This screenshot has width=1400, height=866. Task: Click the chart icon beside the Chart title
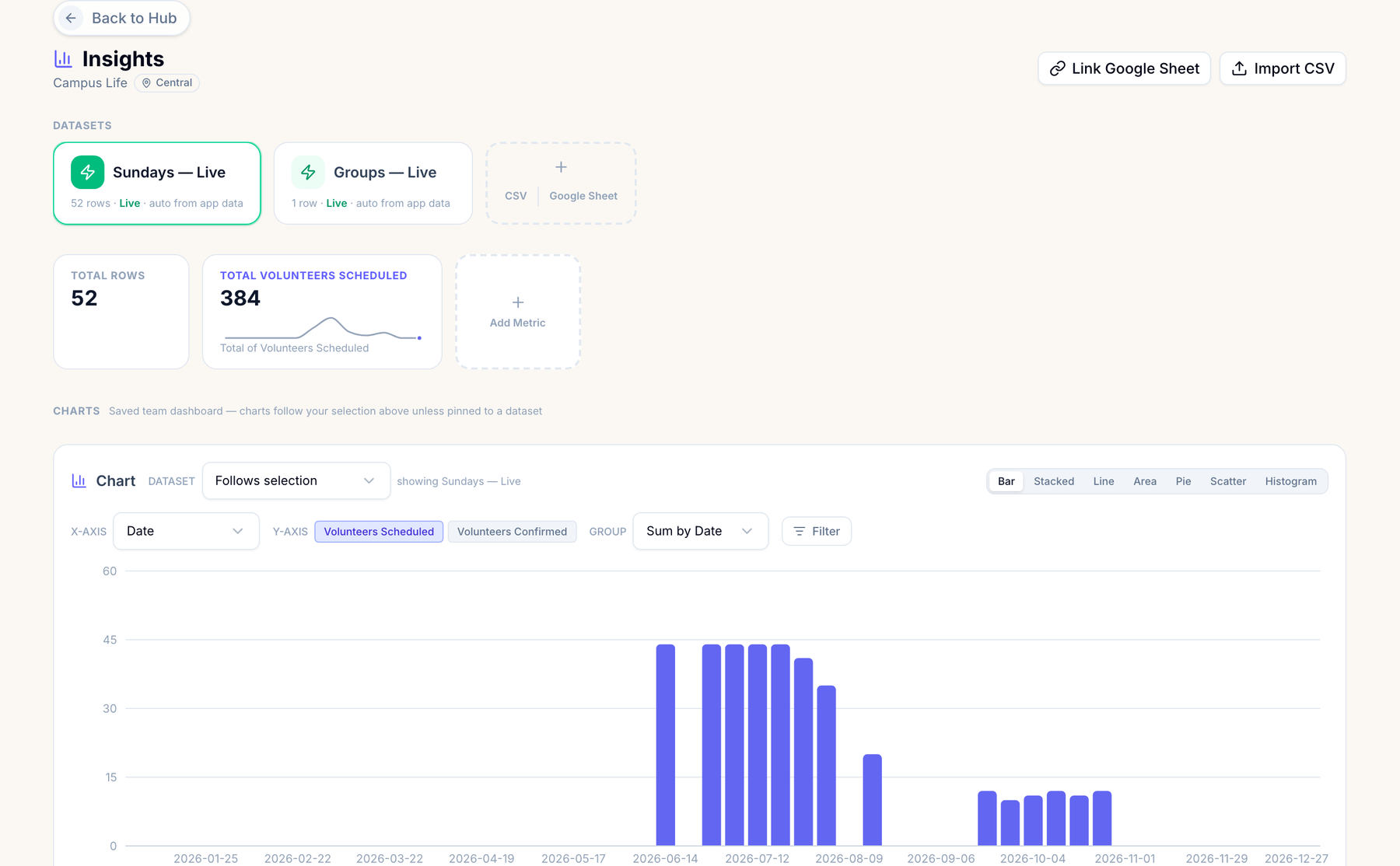[79, 480]
